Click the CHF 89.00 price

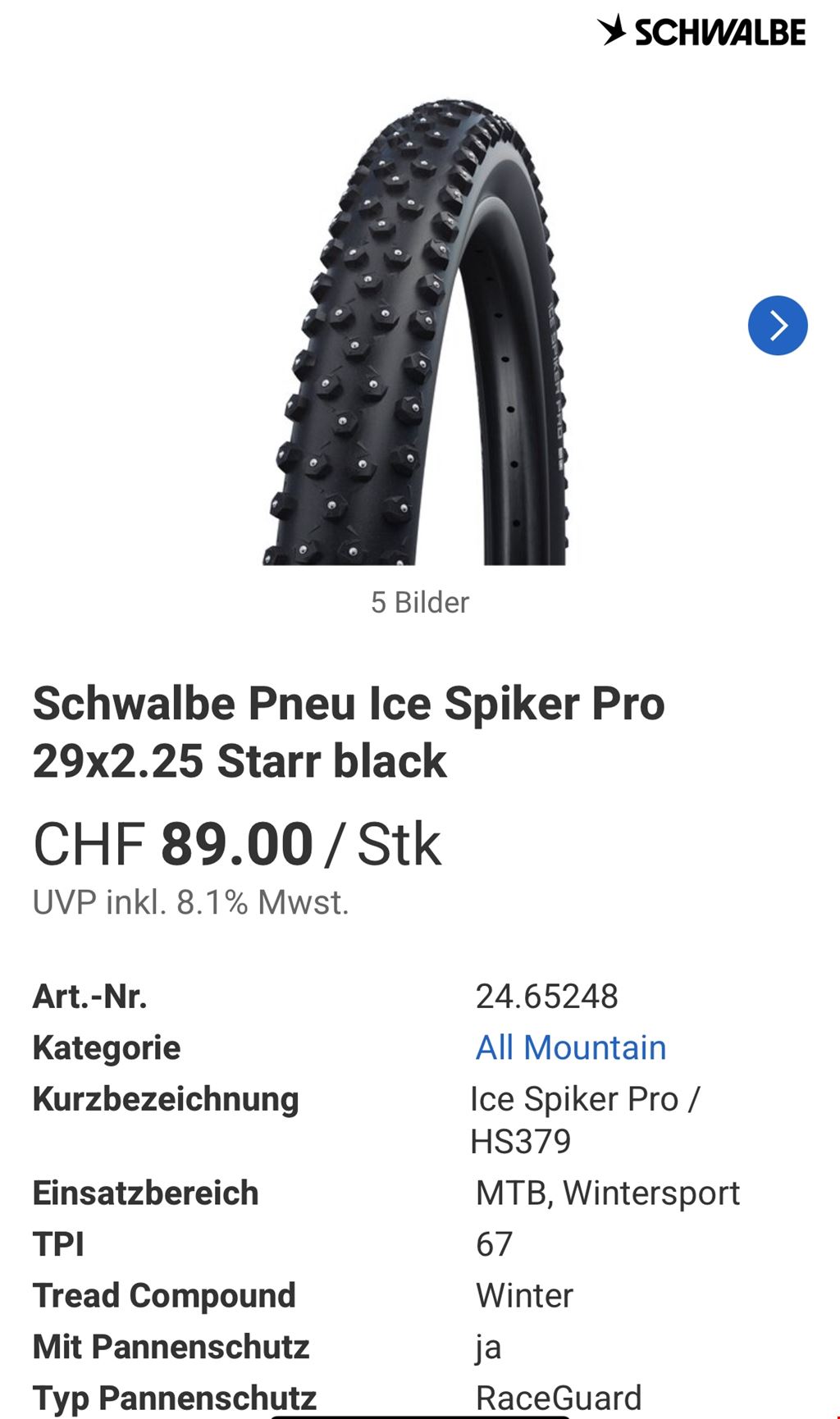point(237,844)
